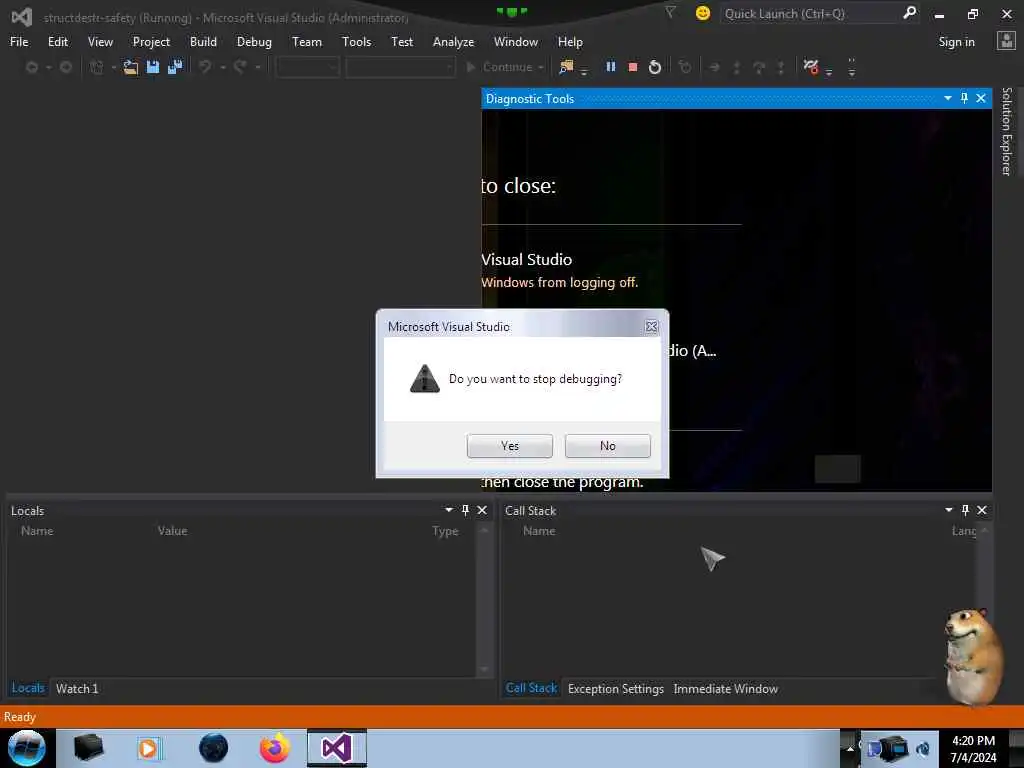Click Yes to stop debugging

(x=509, y=446)
